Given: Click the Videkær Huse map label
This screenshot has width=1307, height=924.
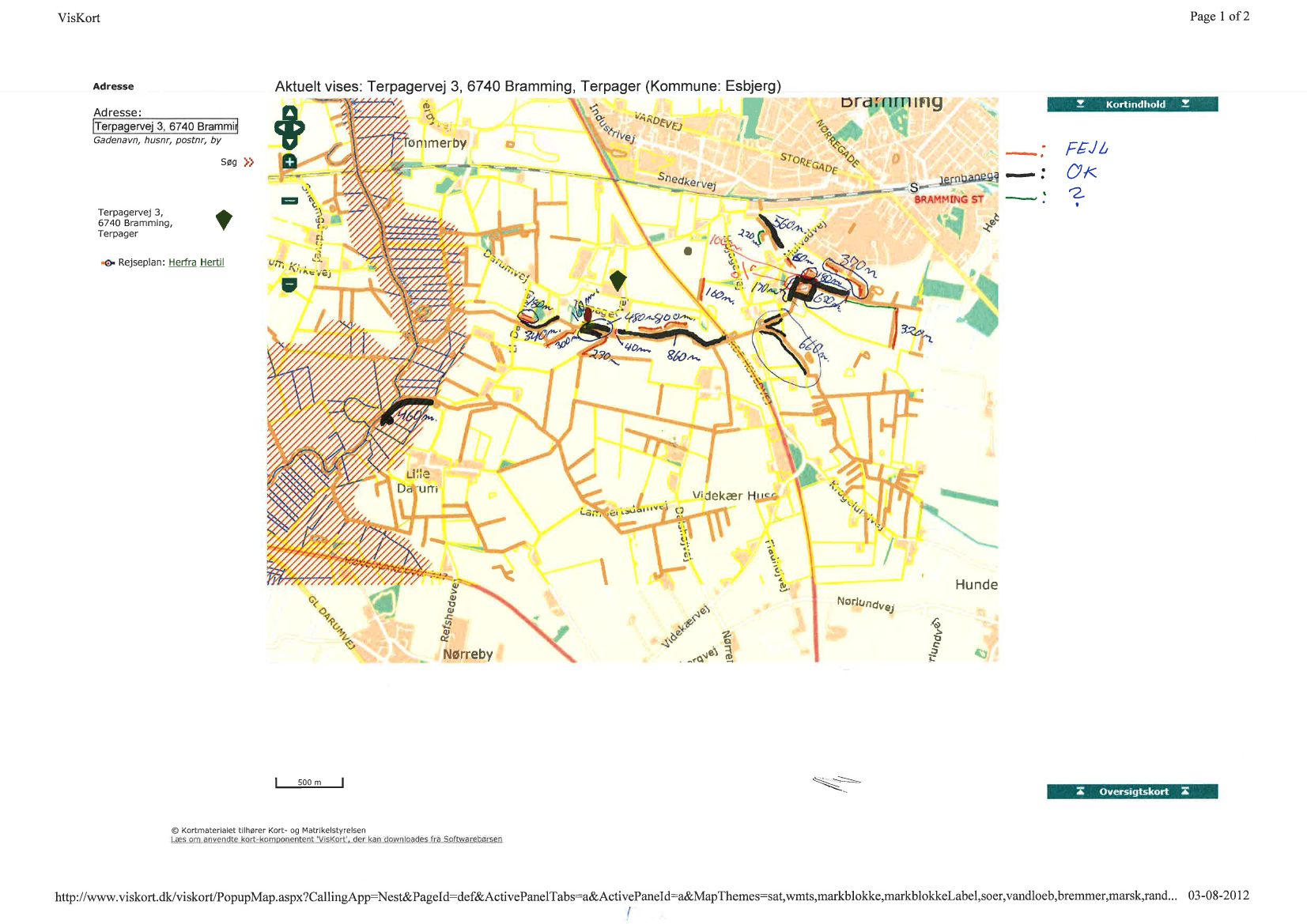Looking at the screenshot, I should pos(735,496).
